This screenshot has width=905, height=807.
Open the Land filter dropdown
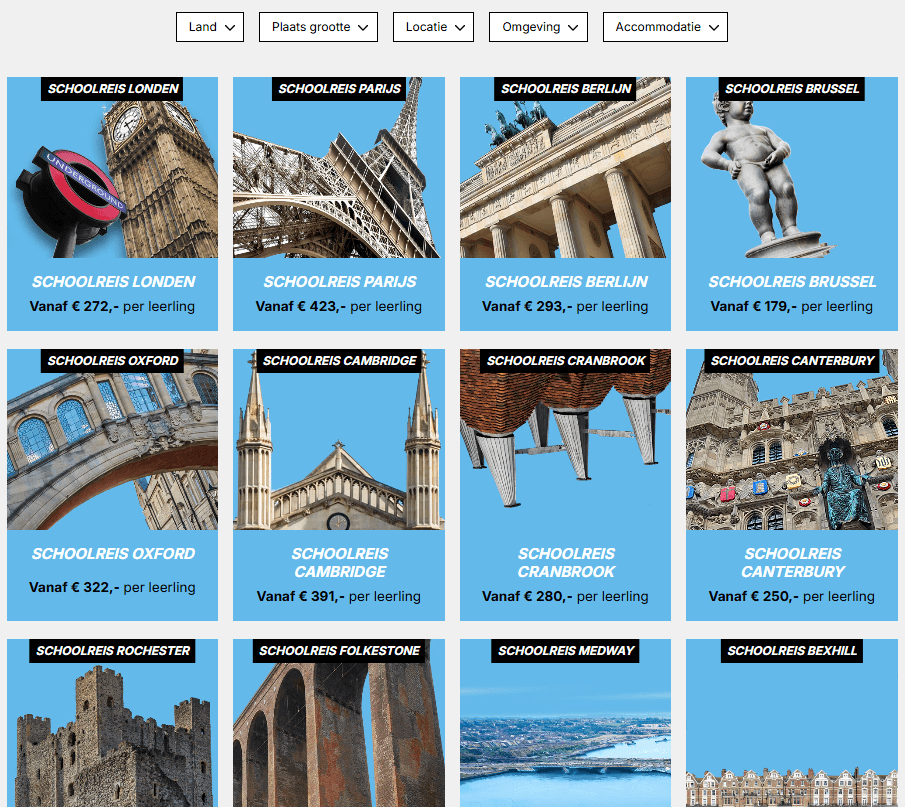pos(210,27)
